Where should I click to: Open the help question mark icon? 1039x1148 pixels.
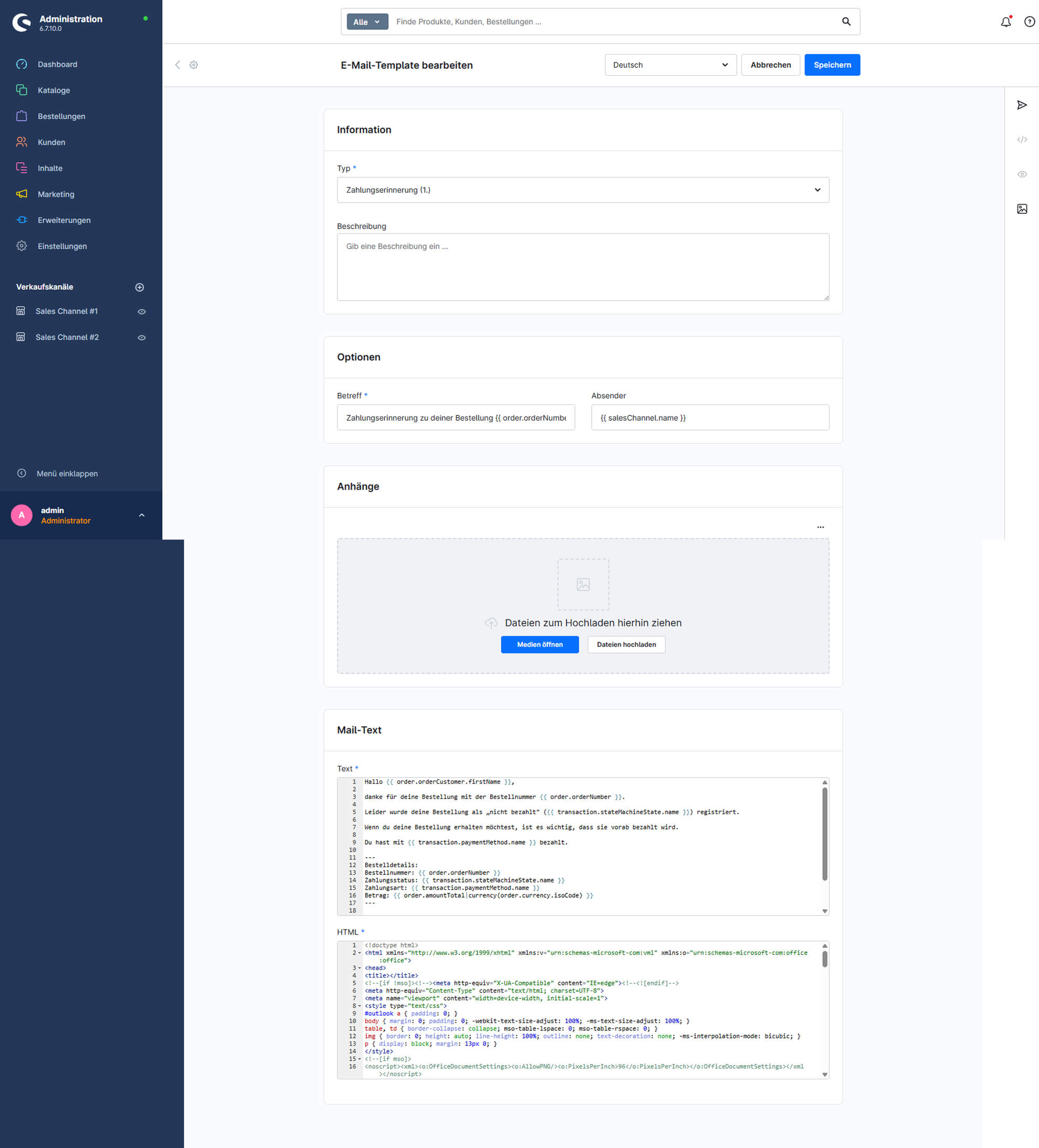point(1030,22)
